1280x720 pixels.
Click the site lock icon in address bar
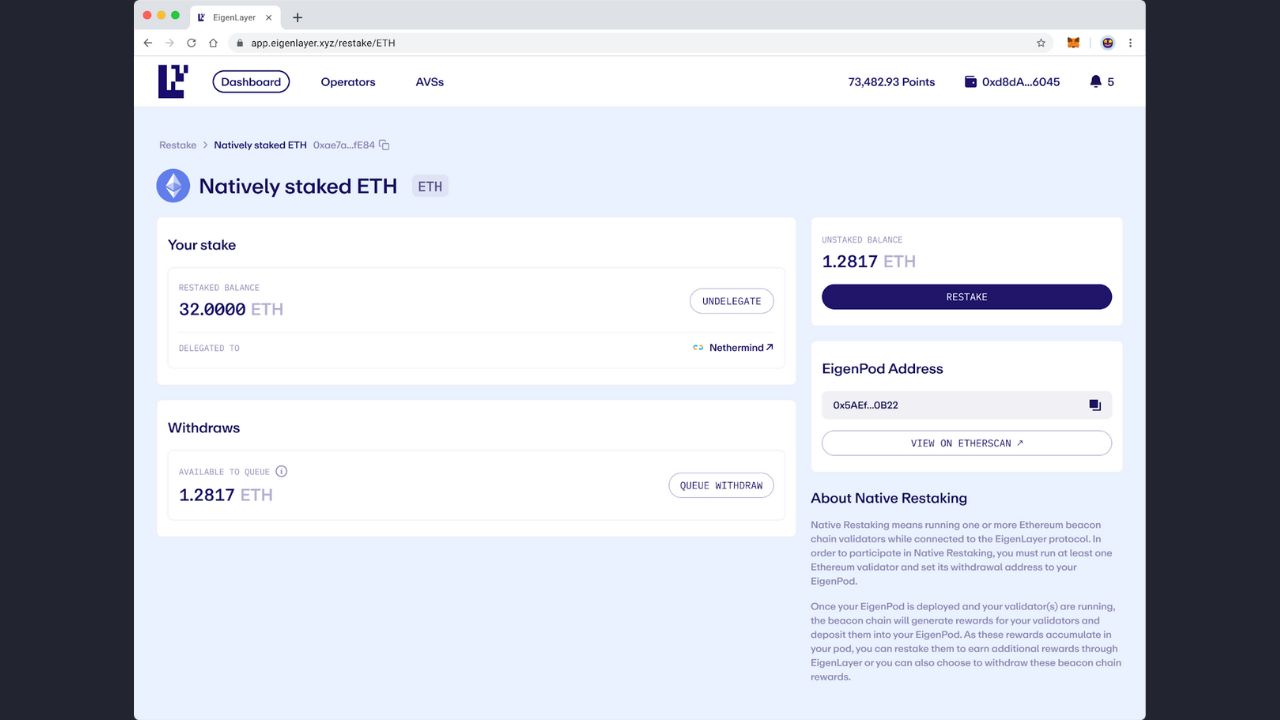[238, 43]
